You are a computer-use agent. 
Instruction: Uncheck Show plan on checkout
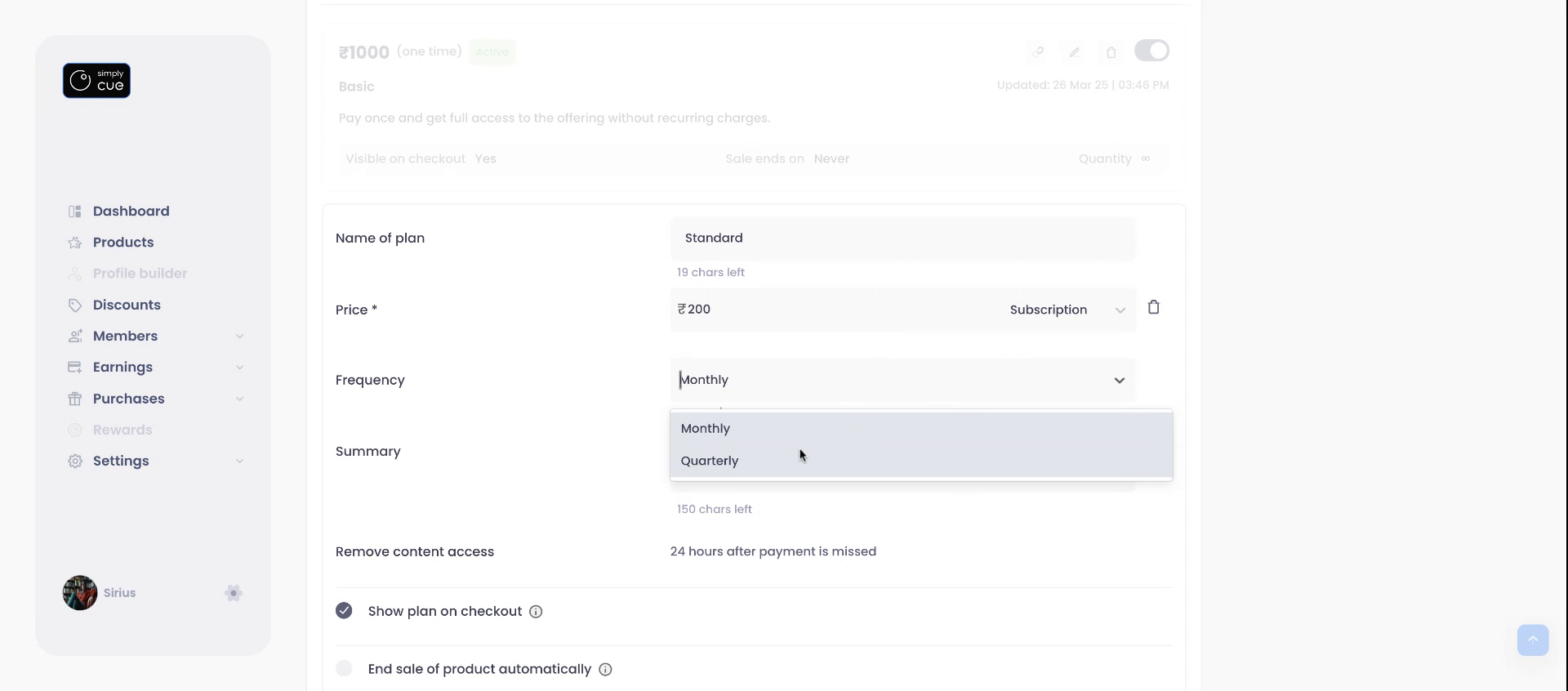(344, 611)
